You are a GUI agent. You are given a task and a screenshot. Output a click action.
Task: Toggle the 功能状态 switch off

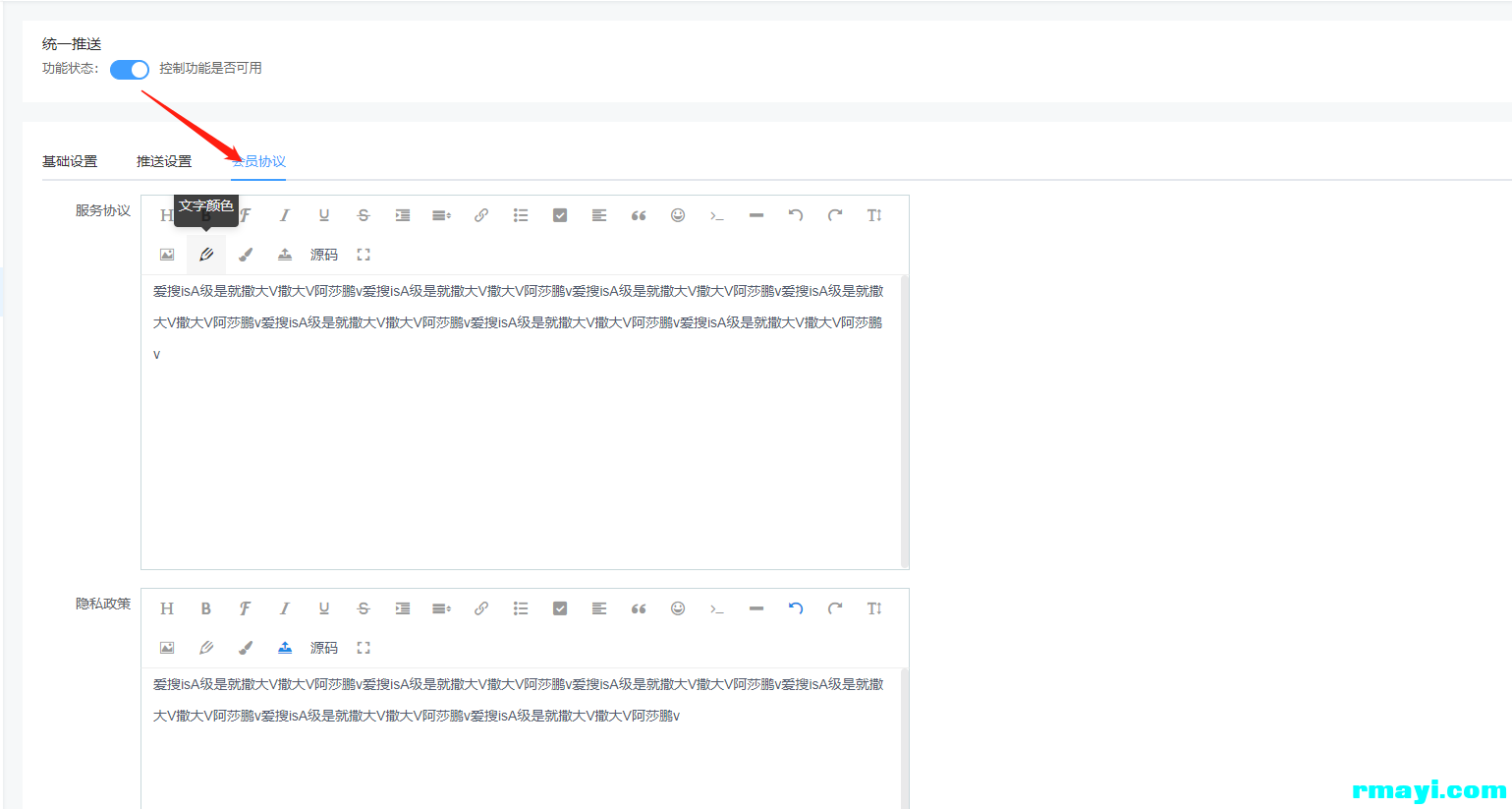click(129, 69)
